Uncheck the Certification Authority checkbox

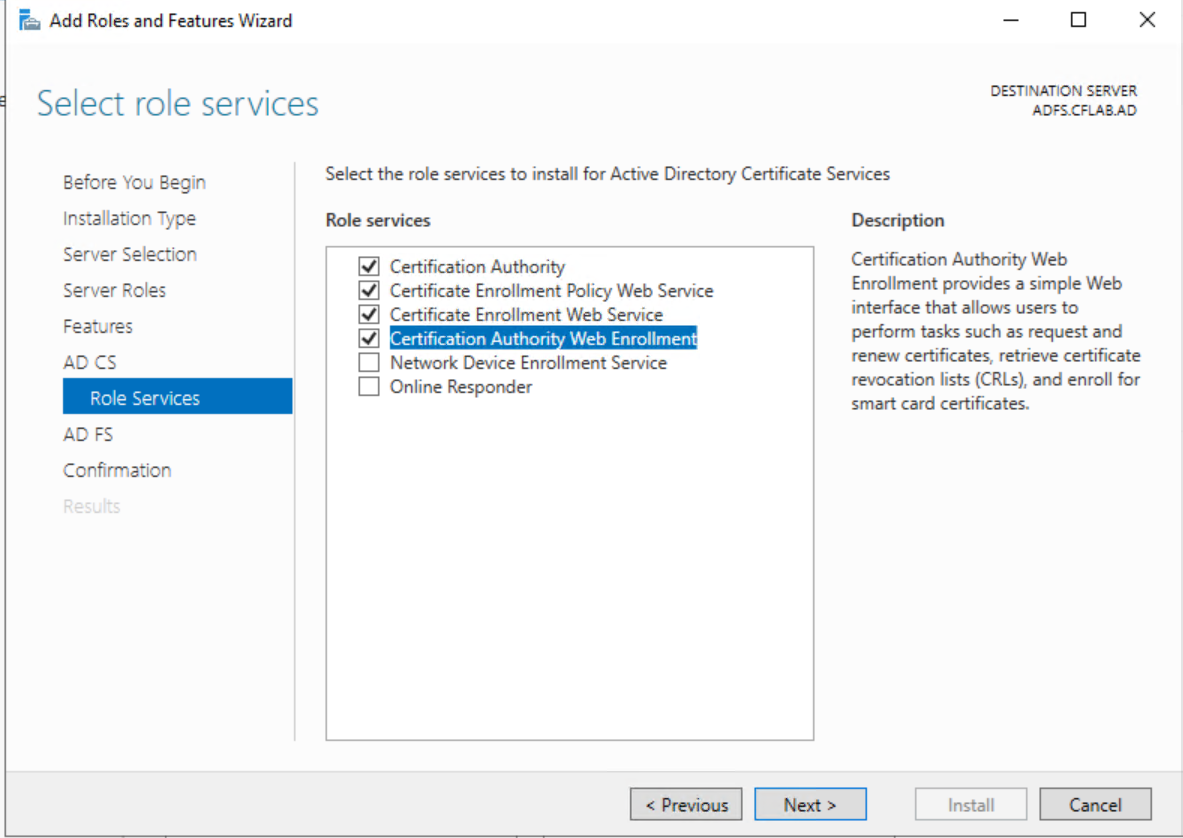click(369, 267)
